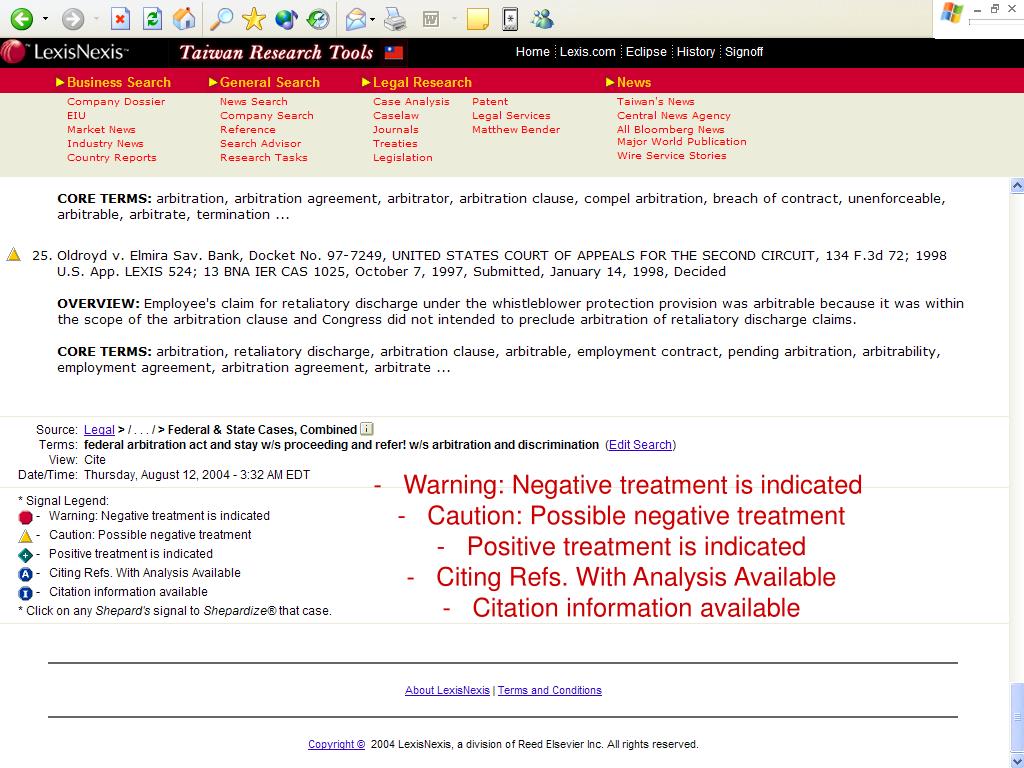This screenshot has width=1024, height=768.
Task: Open the Back button history dropdown
Action: pos(45,19)
